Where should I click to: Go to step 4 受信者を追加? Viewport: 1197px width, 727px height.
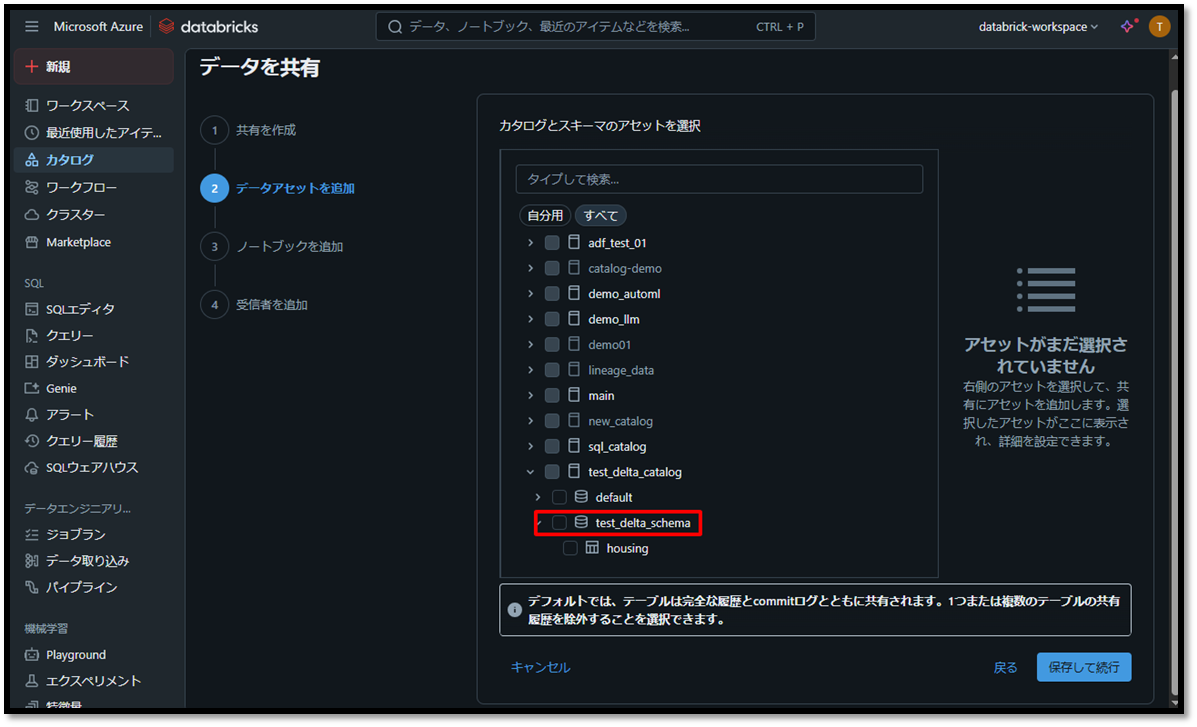[254, 305]
